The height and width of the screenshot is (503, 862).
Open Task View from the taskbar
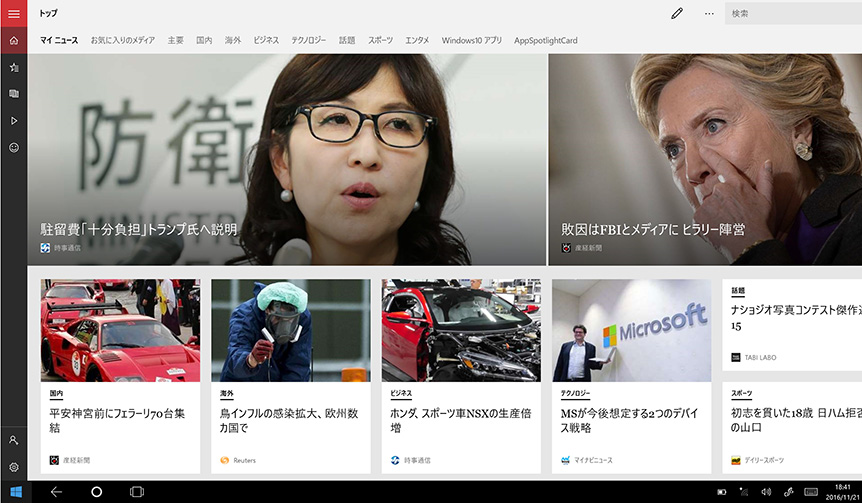[137, 492]
